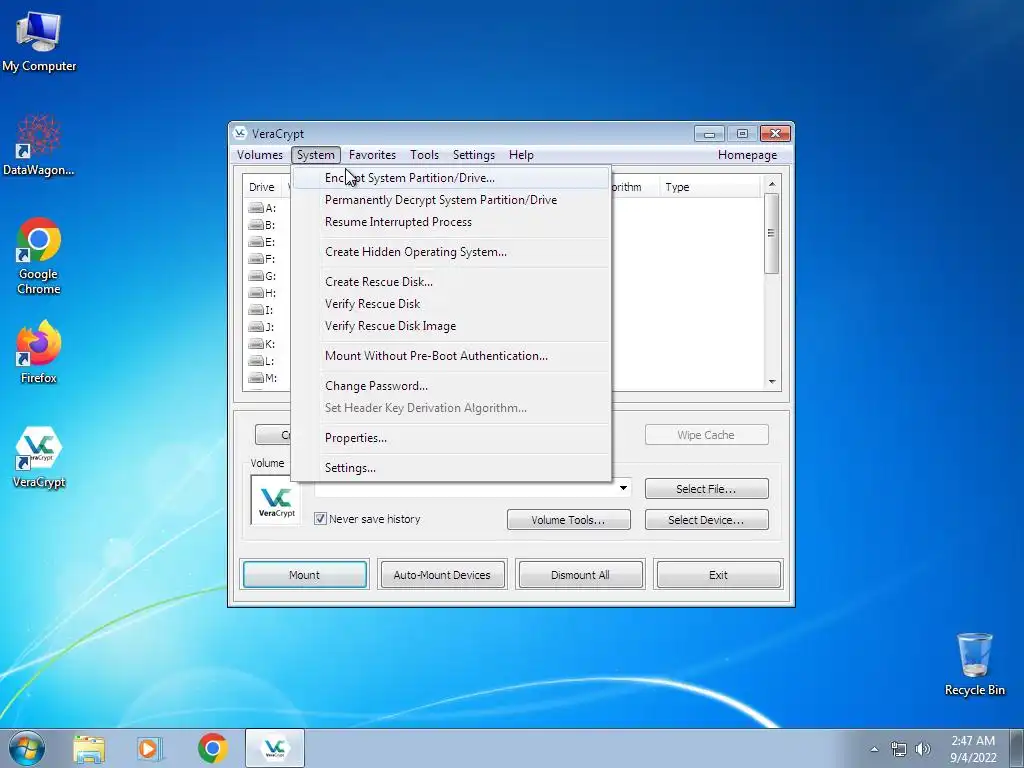The image size is (1024, 768).
Task: Show hidden tray icons arrow
Action: tap(874, 749)
